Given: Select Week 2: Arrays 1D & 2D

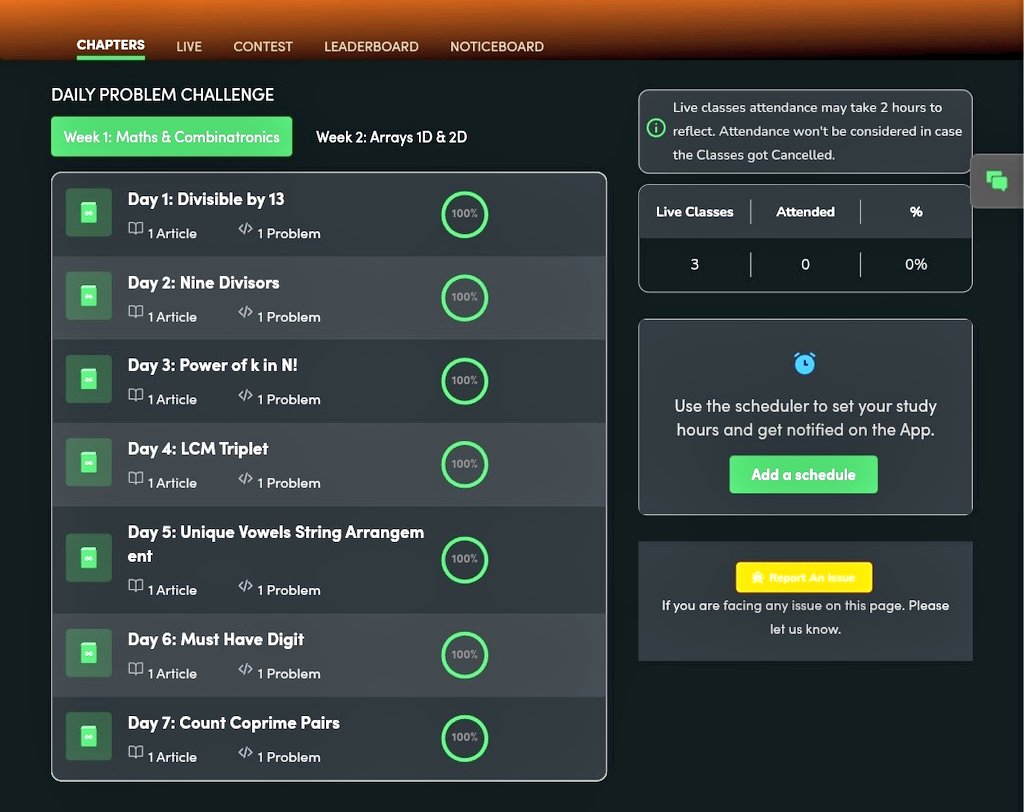Looking at the screenshot, I should [x=391, y=137].
